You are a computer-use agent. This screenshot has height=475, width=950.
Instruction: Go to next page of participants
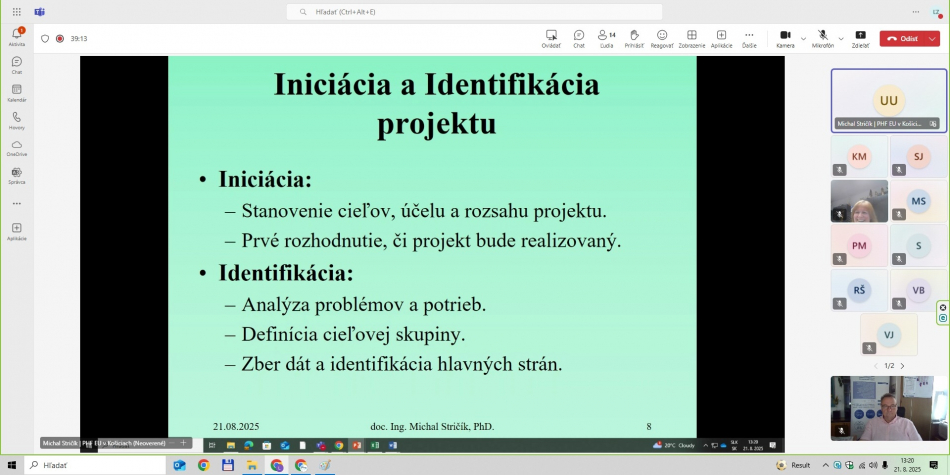(x=902, y=366)
